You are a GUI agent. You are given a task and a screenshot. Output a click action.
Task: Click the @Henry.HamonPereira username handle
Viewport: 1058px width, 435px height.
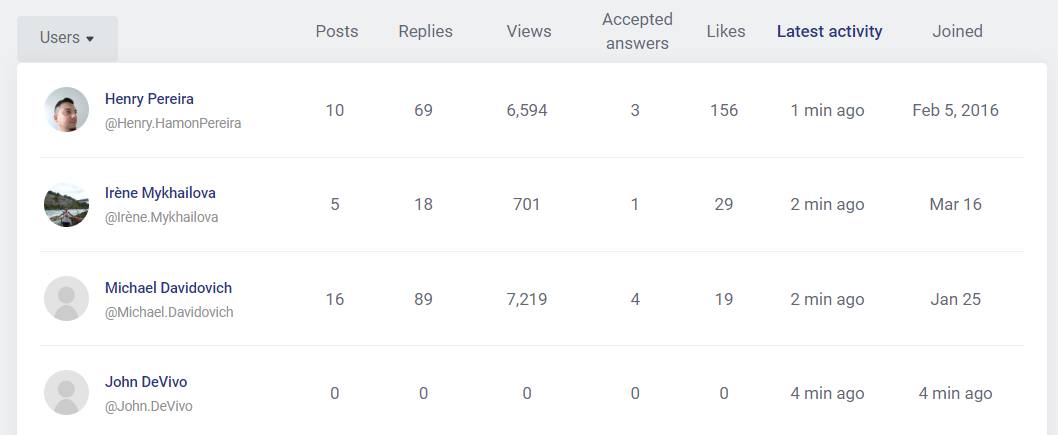[x=173, y=124]
